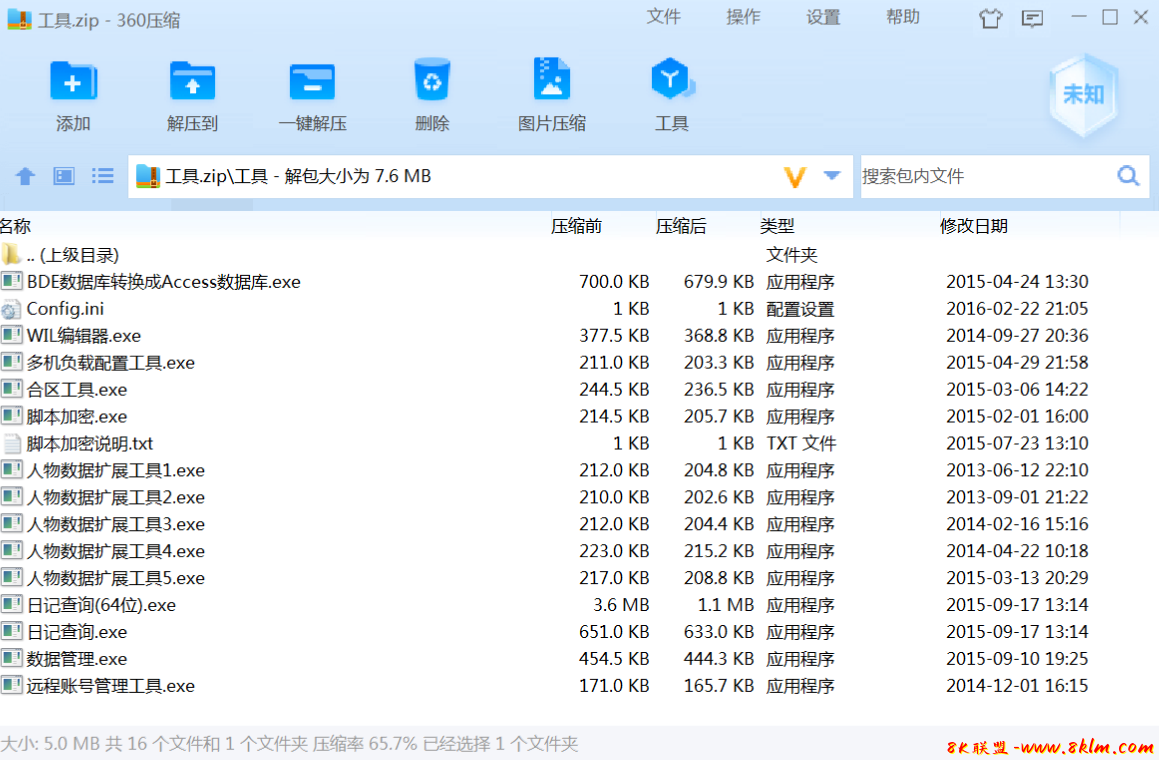Click the 解压到 (Extract to) icon
The image size is (1159, 760).
coord(192,83)
